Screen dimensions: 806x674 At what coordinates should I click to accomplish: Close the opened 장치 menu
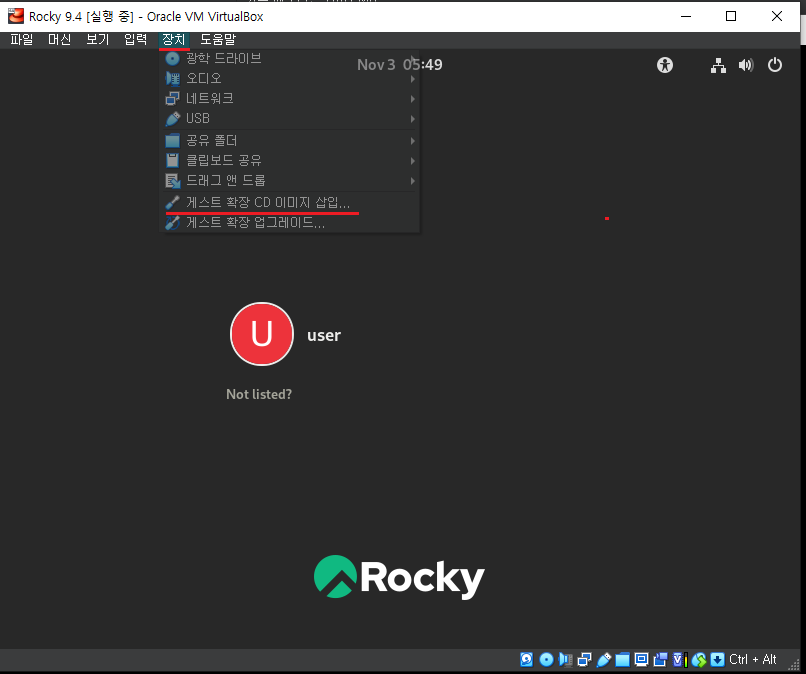174,40
